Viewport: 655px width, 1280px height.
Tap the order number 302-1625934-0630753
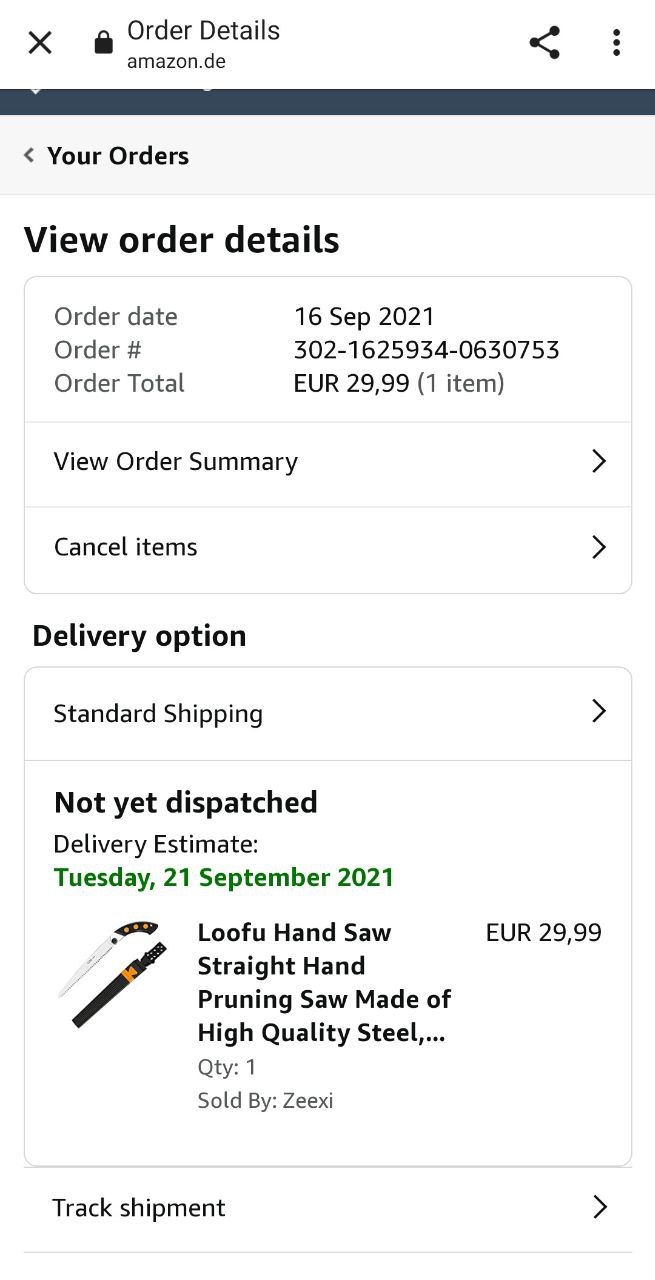pos(426,350)
